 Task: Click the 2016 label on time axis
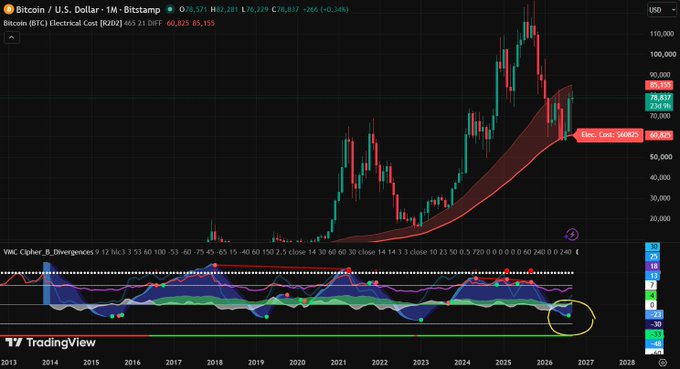point(132,362)
